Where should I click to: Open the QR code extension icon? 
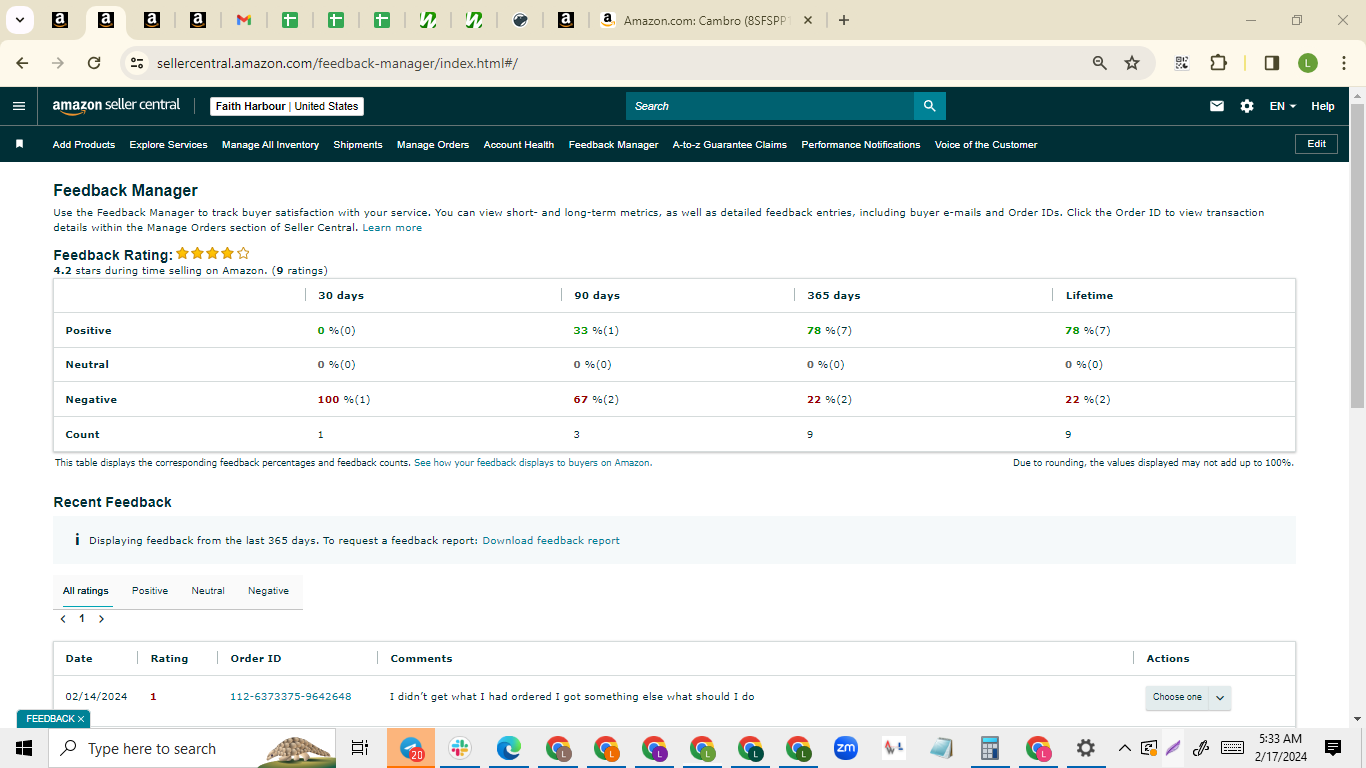tap(1182, 63)
